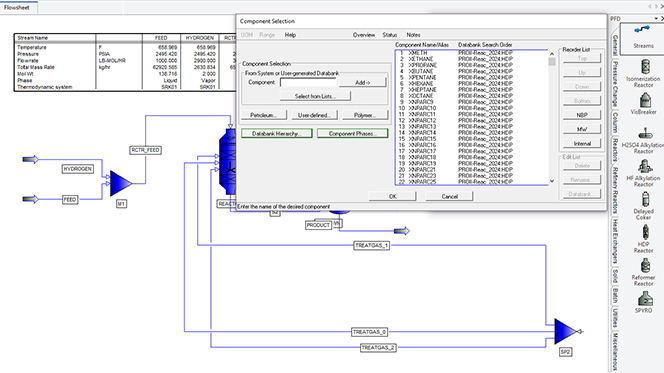Click the Polymer button
Viewport: 664px width, 373px height.
(364, 115)
